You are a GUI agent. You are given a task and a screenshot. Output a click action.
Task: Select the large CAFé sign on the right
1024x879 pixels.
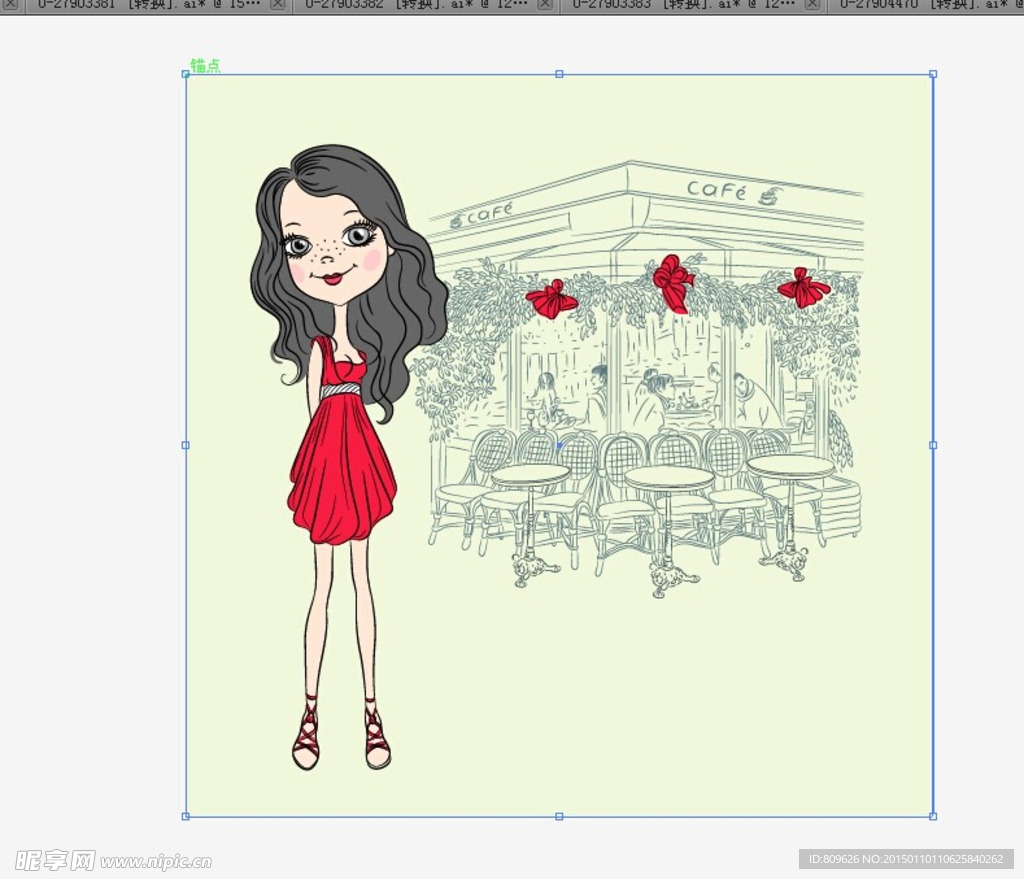click(x=716, y=189)
